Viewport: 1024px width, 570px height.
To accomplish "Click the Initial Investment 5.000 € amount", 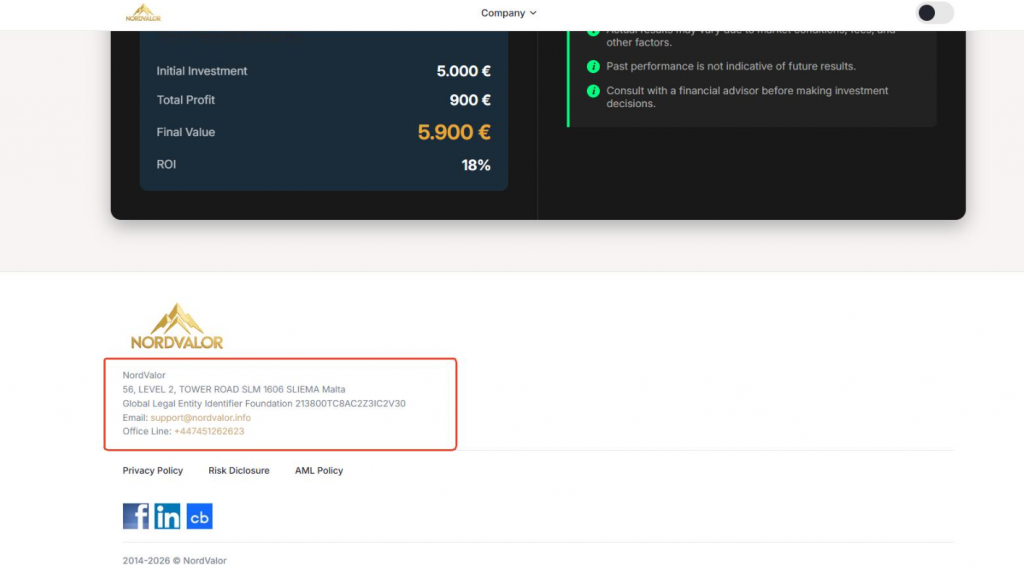I will [464, 71].
